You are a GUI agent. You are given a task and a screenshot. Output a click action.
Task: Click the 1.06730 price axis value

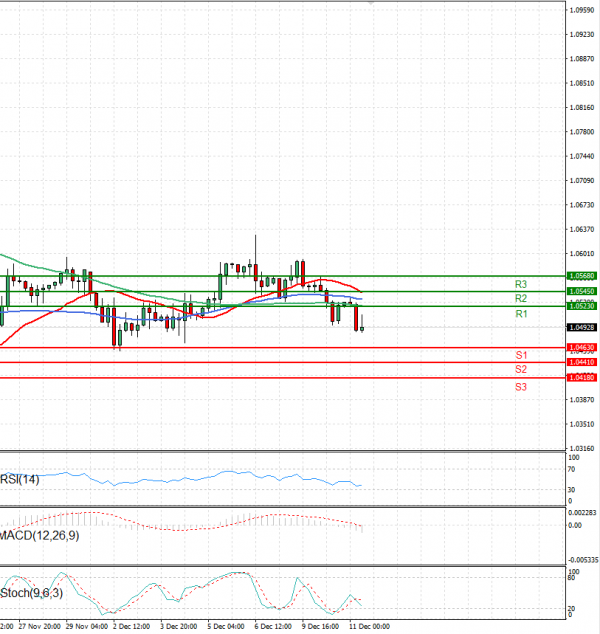pyautogui.click(x=582, y=205)
